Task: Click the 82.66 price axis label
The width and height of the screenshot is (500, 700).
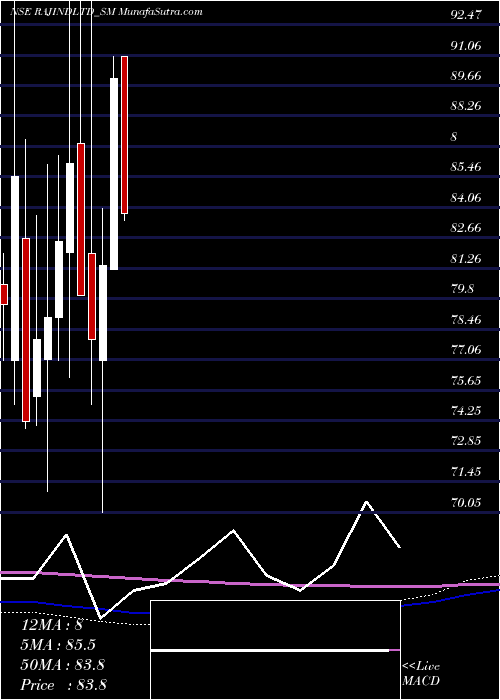Action: pyautogui.click(x=466, y=228)
